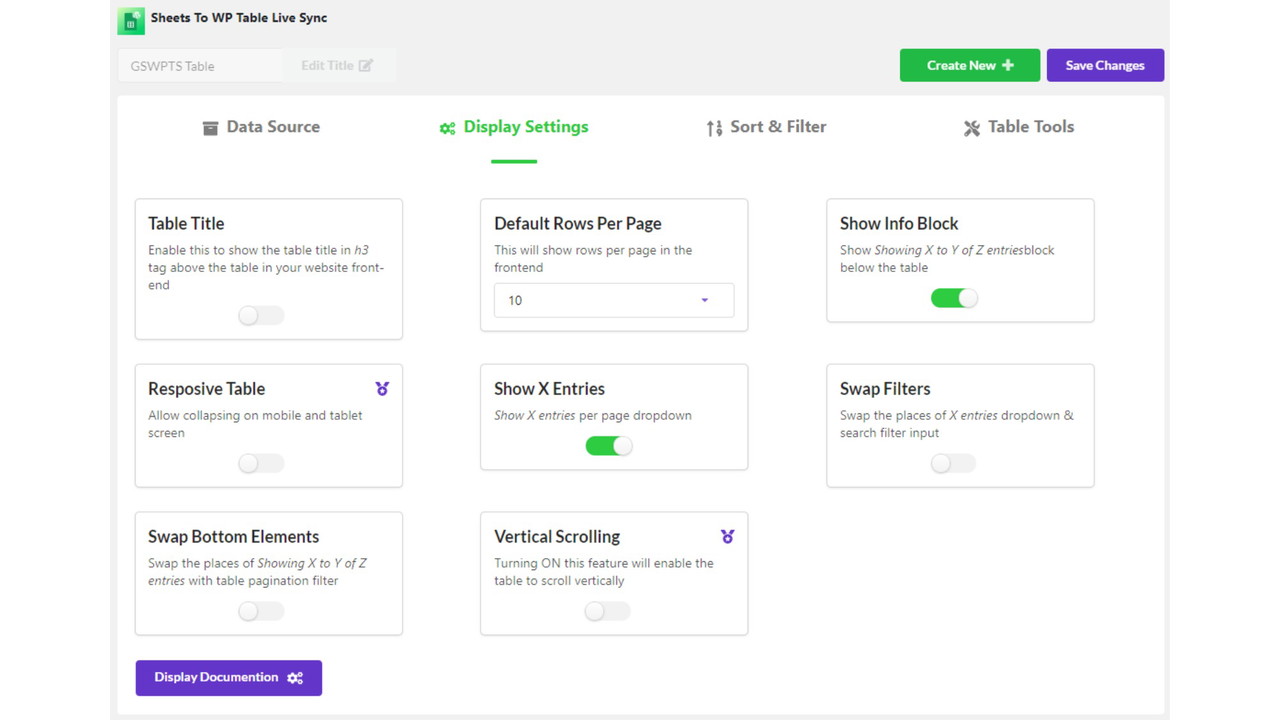The height and width of the screenshot is (720, 1280).
Task: Click the pencil icon beside Edit Title
Action: (x=366, y=66)
